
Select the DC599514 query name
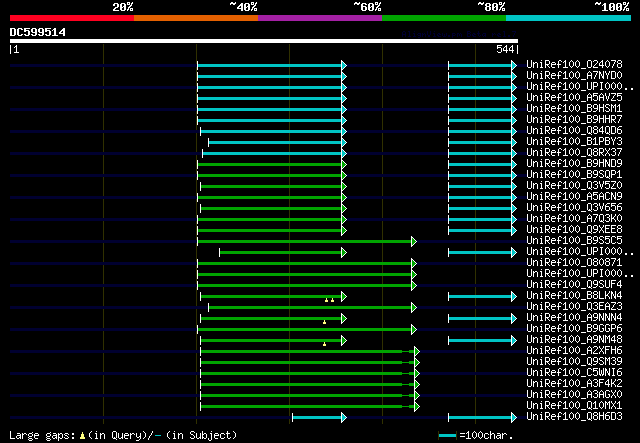point(38,32)
